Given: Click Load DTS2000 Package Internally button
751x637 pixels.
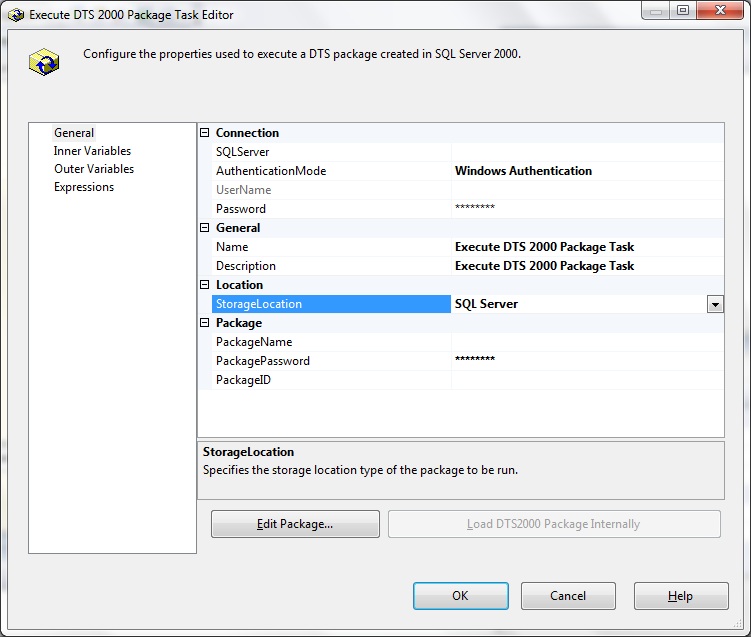Looking at the screenshot, I should [x=554, y=524].
